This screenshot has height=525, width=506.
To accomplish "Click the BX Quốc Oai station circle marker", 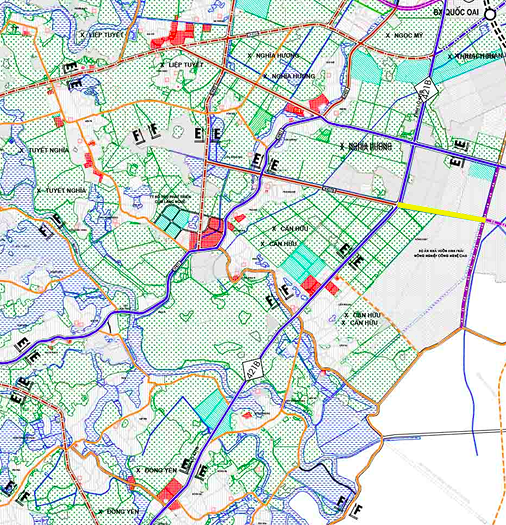I will point(490,14).
